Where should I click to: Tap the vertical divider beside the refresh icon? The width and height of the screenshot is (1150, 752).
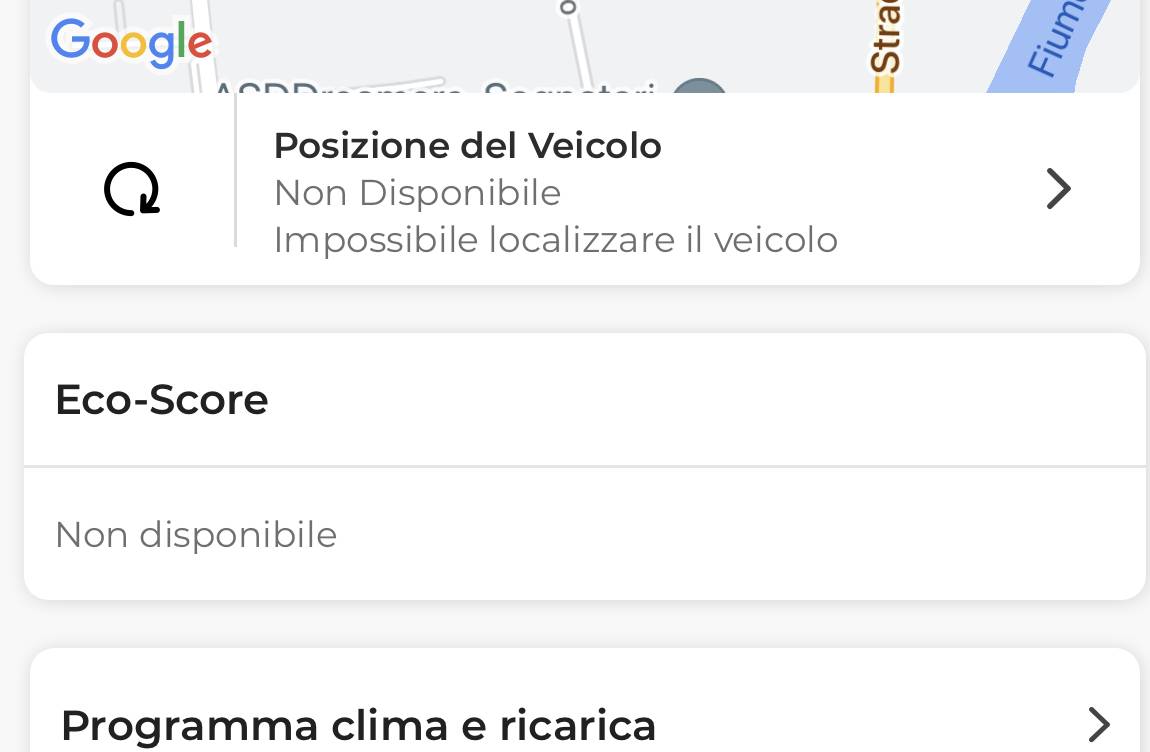[235, 169]
